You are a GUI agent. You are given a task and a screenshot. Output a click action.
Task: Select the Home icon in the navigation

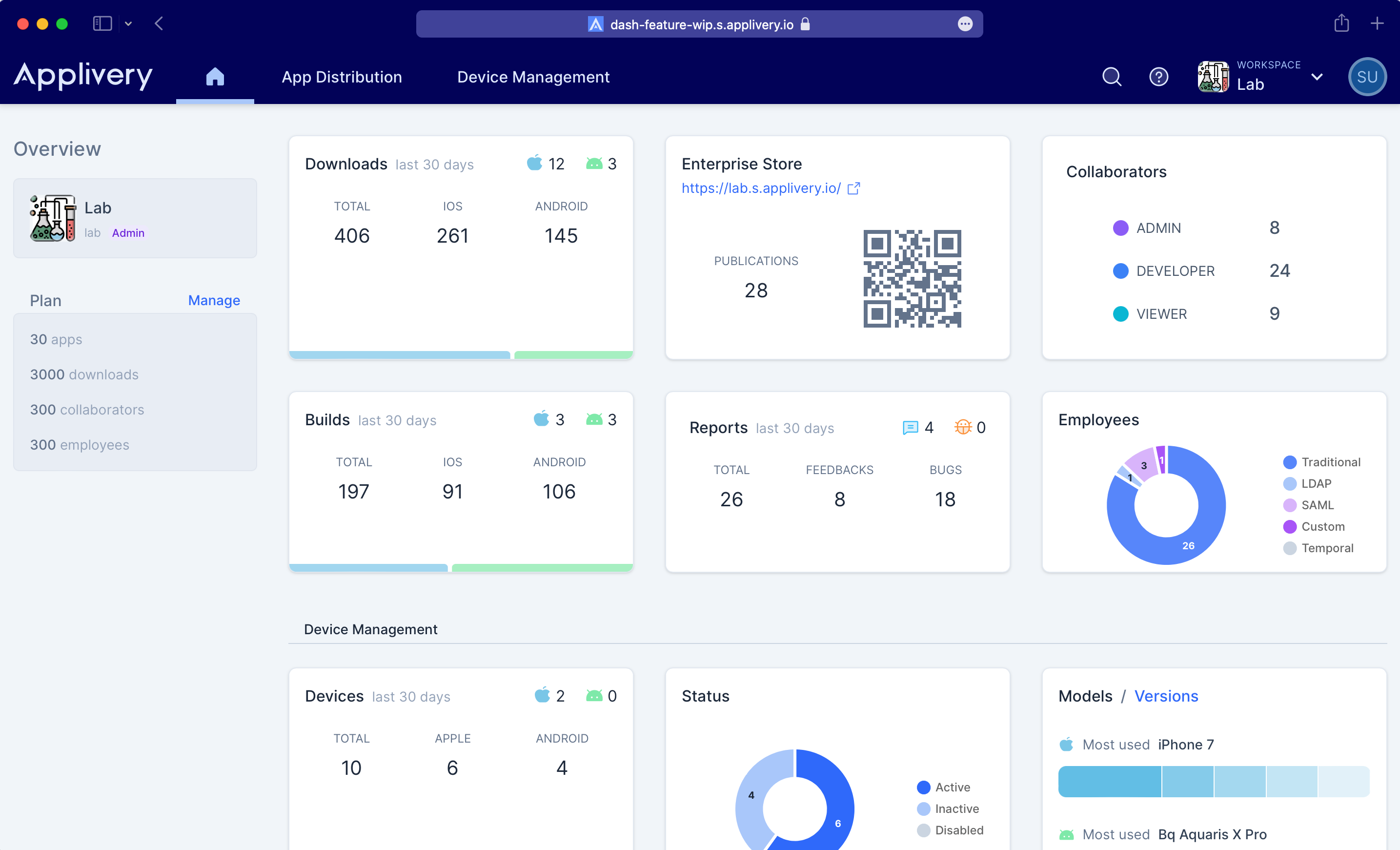(214, 77)
